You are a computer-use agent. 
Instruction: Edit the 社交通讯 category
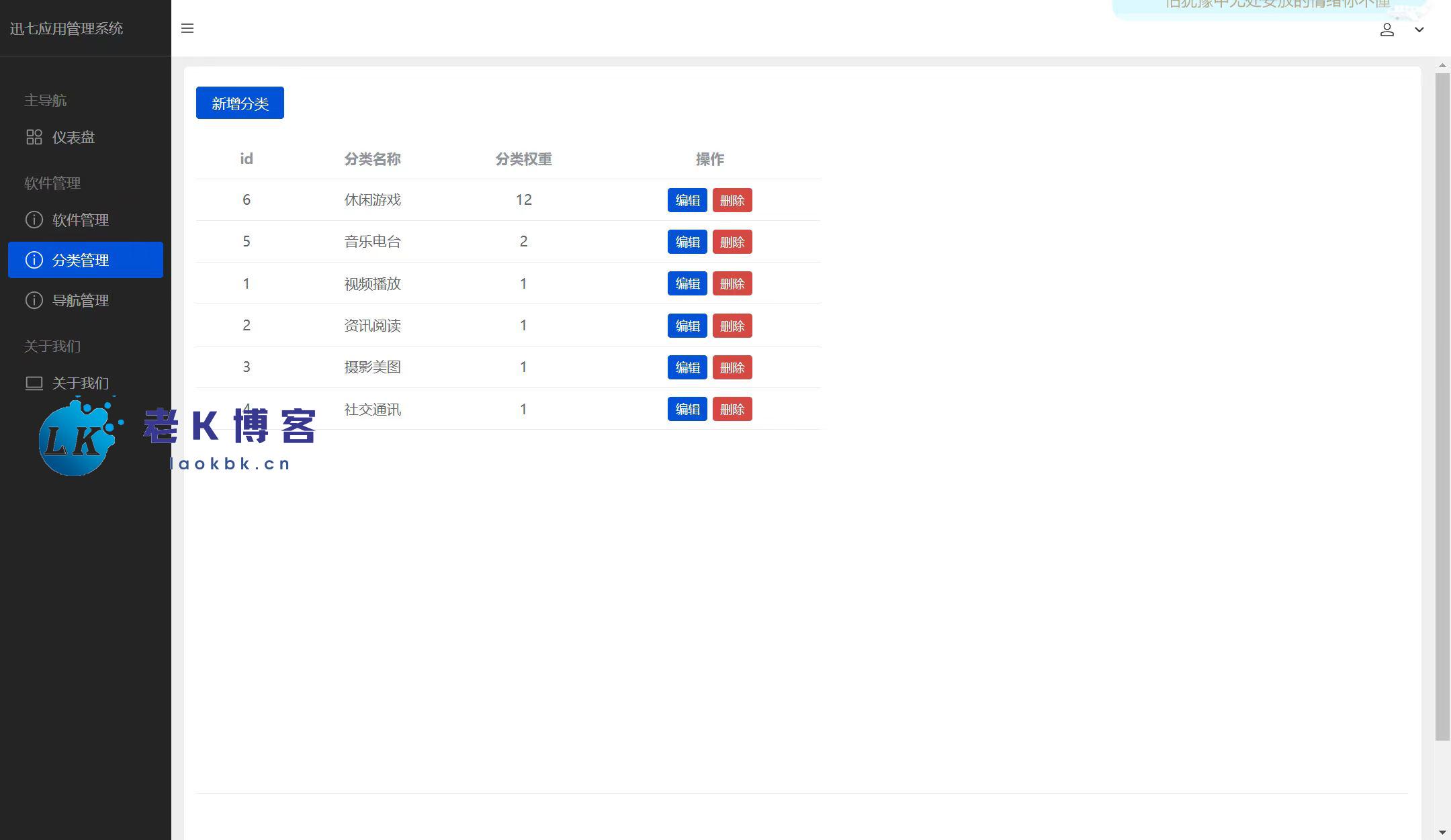[687, 409]
